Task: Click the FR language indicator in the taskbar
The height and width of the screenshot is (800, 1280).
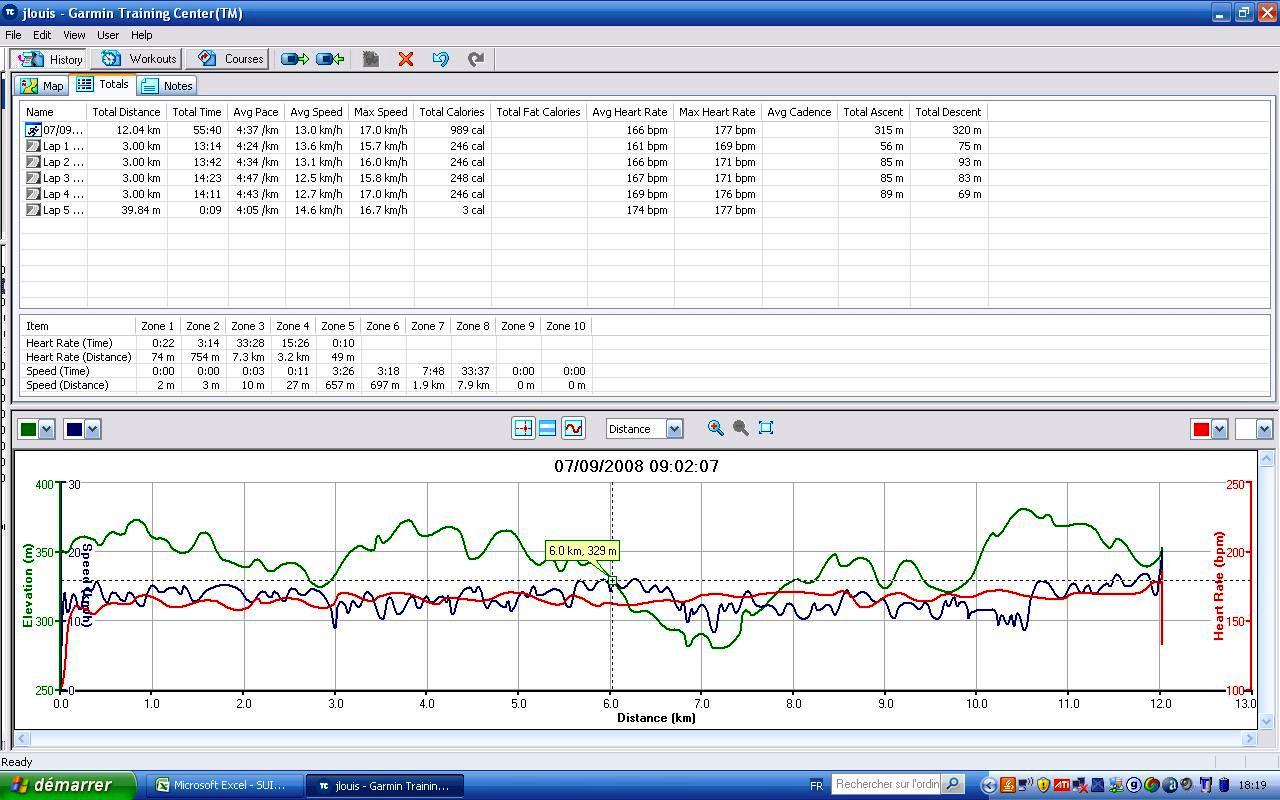Action: (x=816, y=786)
